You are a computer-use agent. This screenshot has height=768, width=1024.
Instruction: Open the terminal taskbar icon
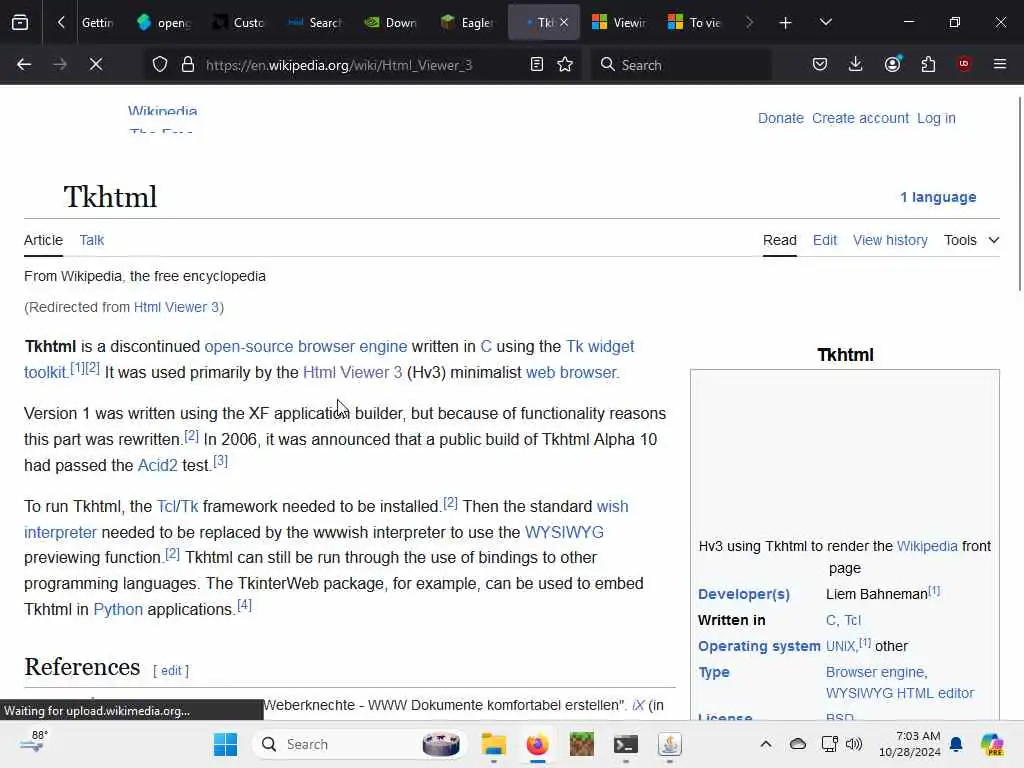626,744
